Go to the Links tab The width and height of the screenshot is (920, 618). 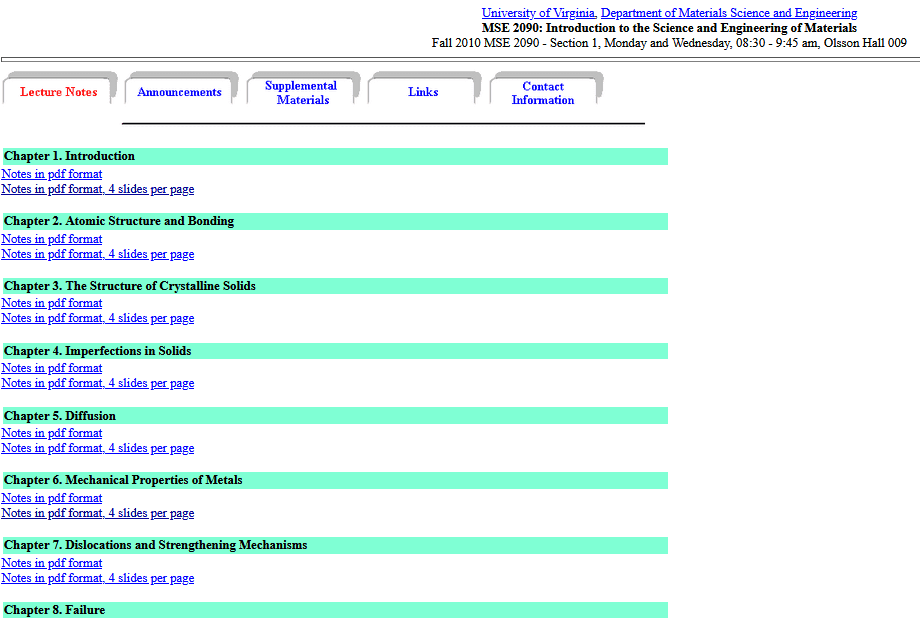[423, 92]
